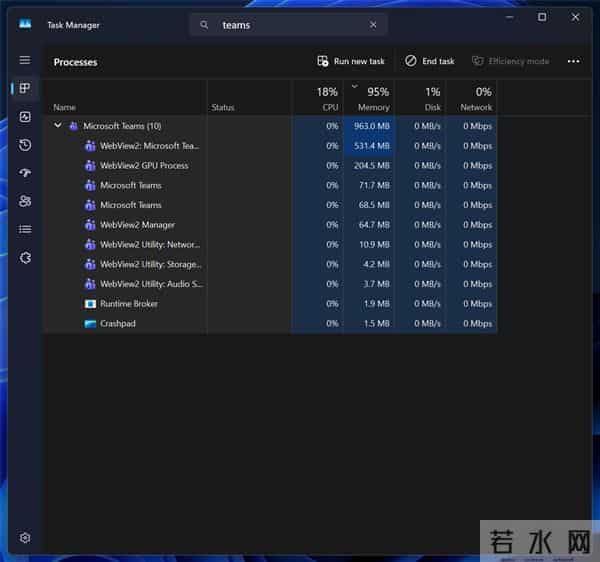Image resolution: width=600 pixels, height=562 pixels.
Task: Click the Runtime Broker process icon
Action: pyautogui.click(x=90, y=304)
